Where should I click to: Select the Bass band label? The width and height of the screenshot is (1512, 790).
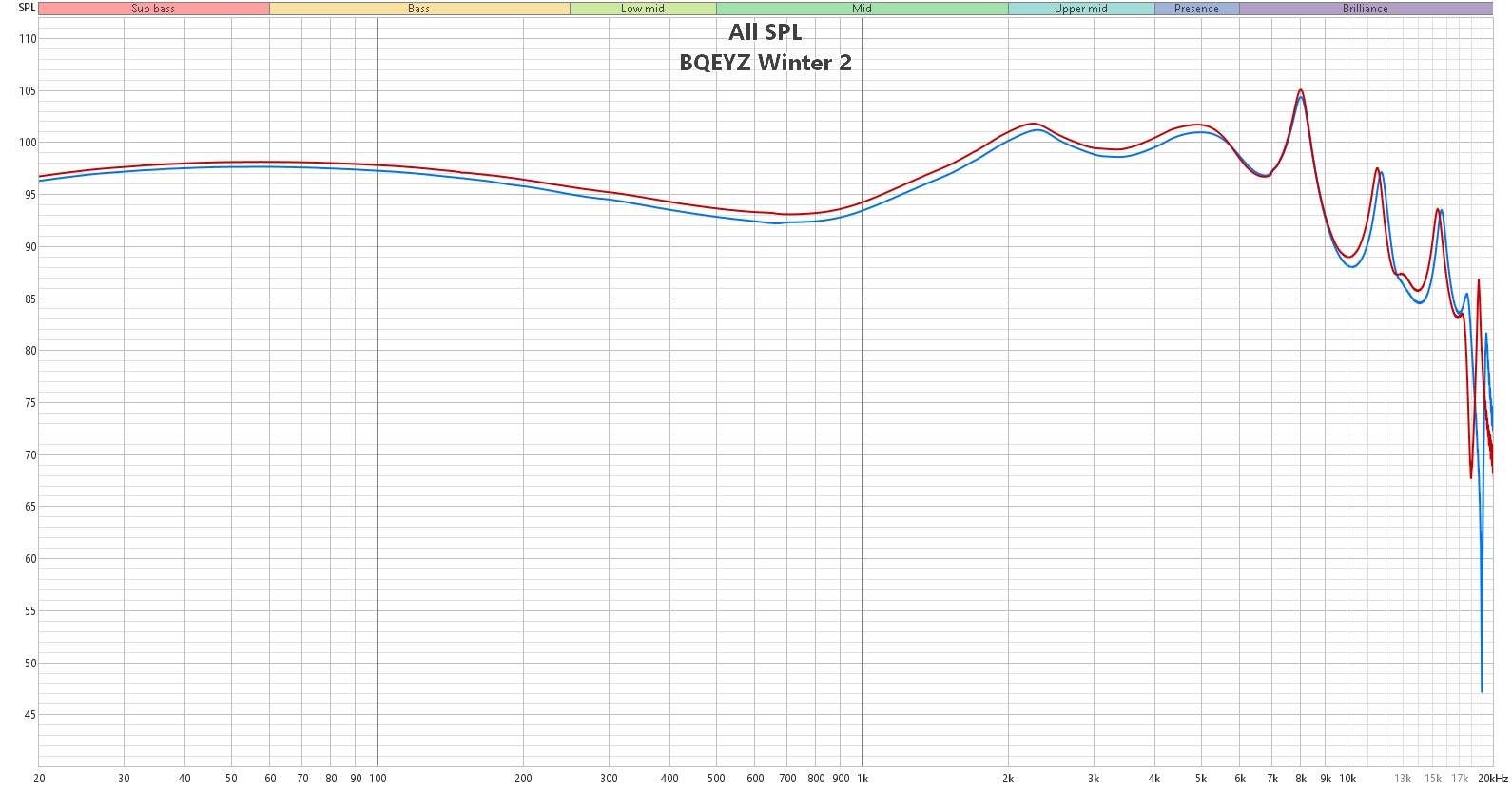[x=419, y=9]
